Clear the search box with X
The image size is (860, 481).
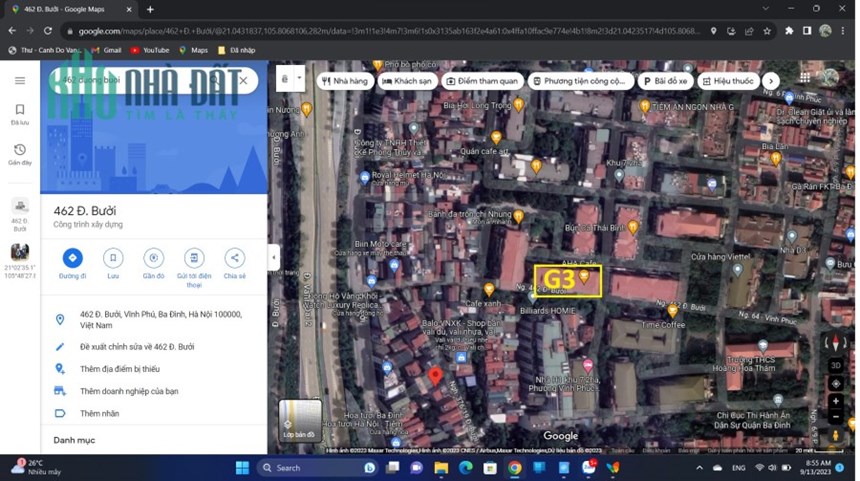(243, 81)
